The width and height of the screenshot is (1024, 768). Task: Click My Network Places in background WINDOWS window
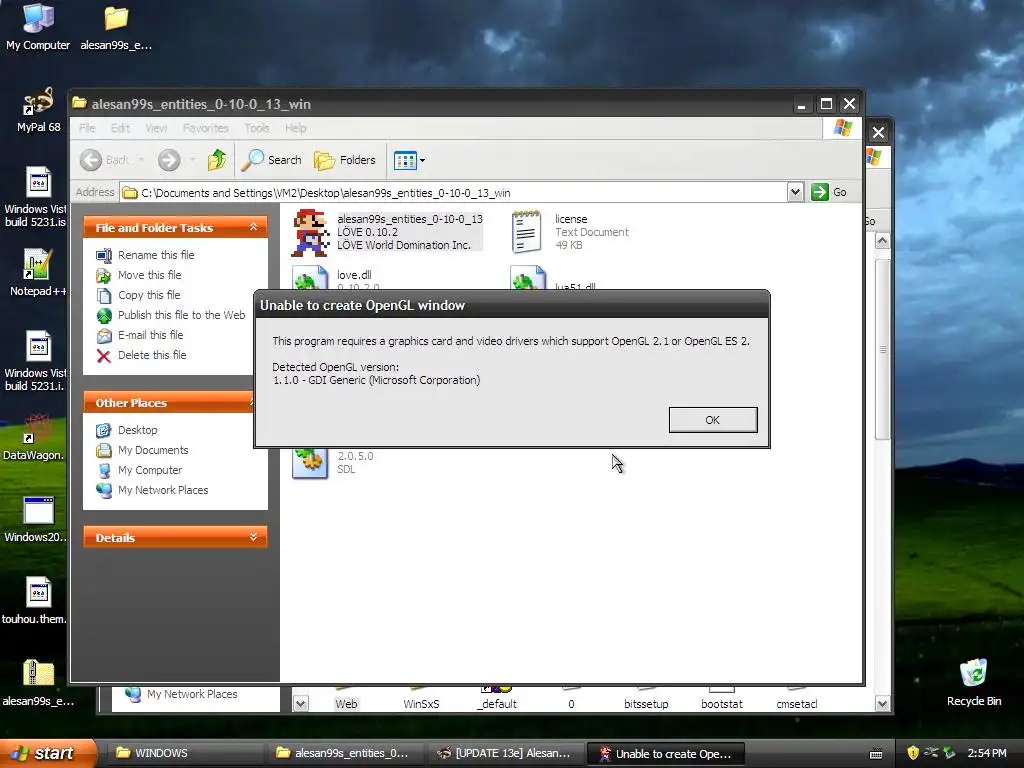pyautogui.click(x=192, y=694)
